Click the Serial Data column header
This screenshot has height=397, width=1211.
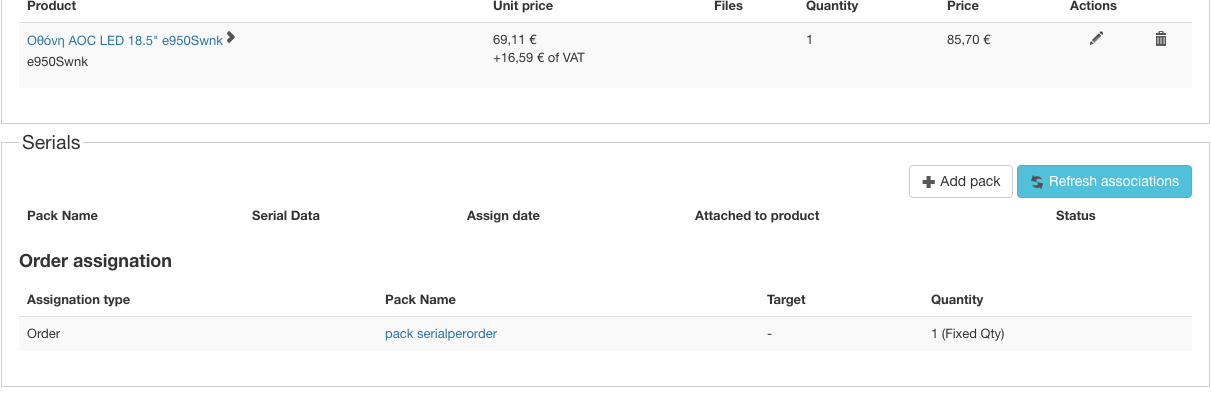tap(286, 216)
